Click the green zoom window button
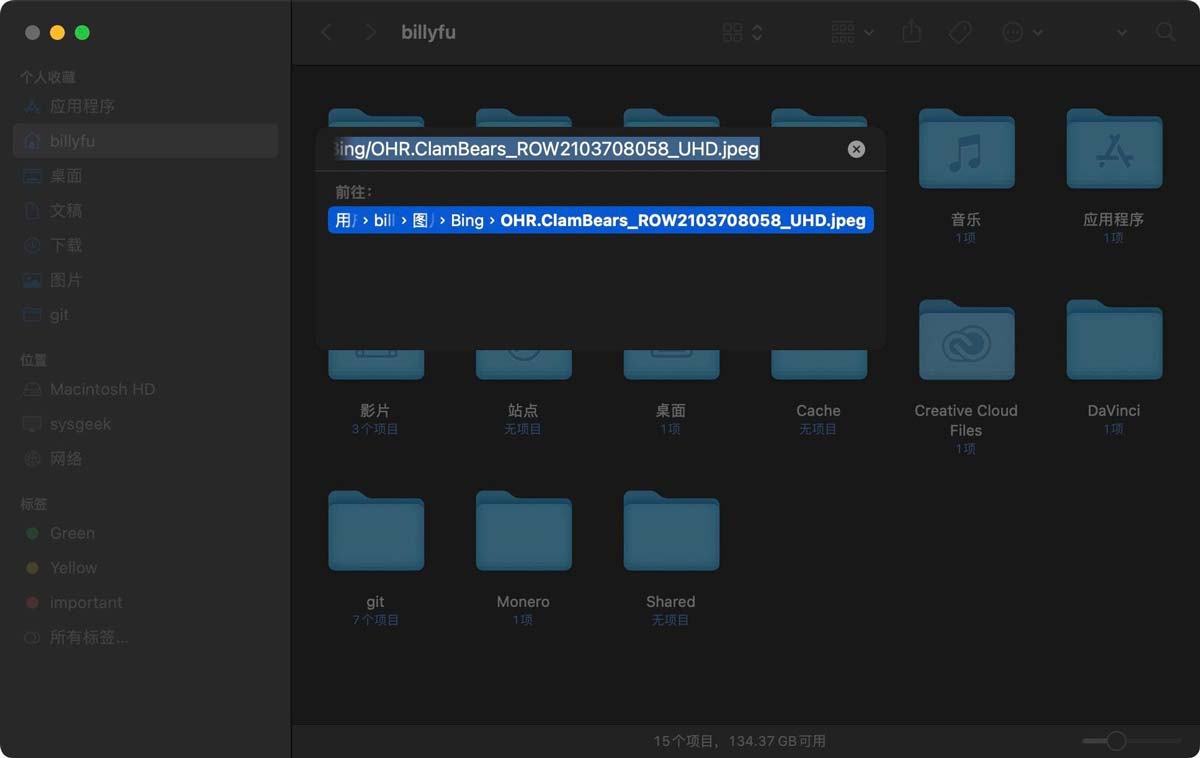Viewport: 1200px width, 758px height. tap(82, 33)
